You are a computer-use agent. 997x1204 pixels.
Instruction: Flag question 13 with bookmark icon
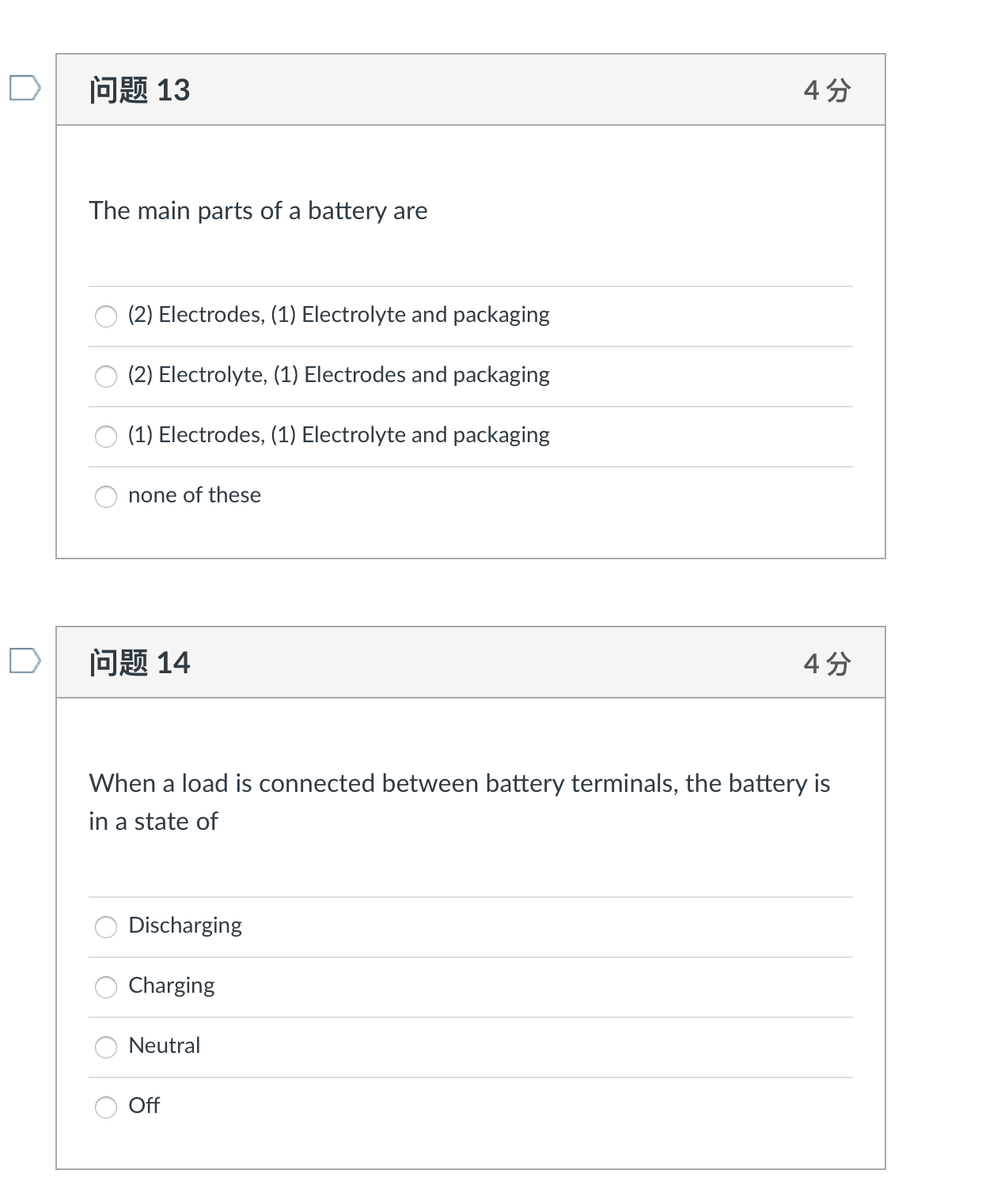pos(25,88)
